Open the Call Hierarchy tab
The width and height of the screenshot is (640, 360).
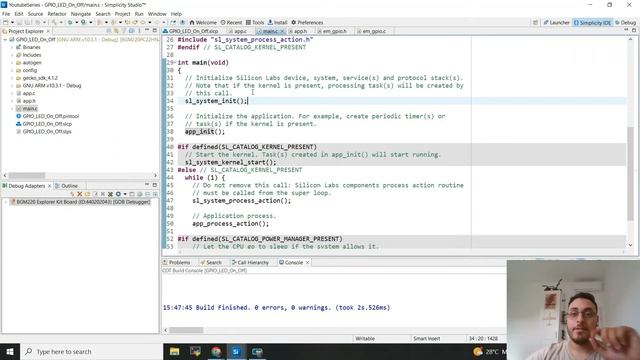point(250,262)
